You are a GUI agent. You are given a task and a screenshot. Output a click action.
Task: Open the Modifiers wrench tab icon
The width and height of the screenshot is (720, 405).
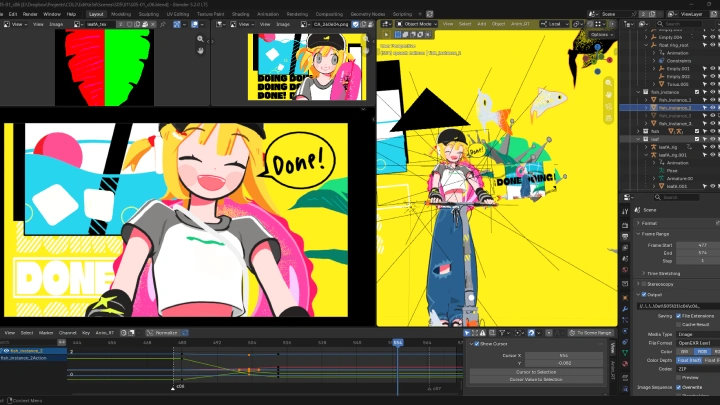click(x=625, y=309)
